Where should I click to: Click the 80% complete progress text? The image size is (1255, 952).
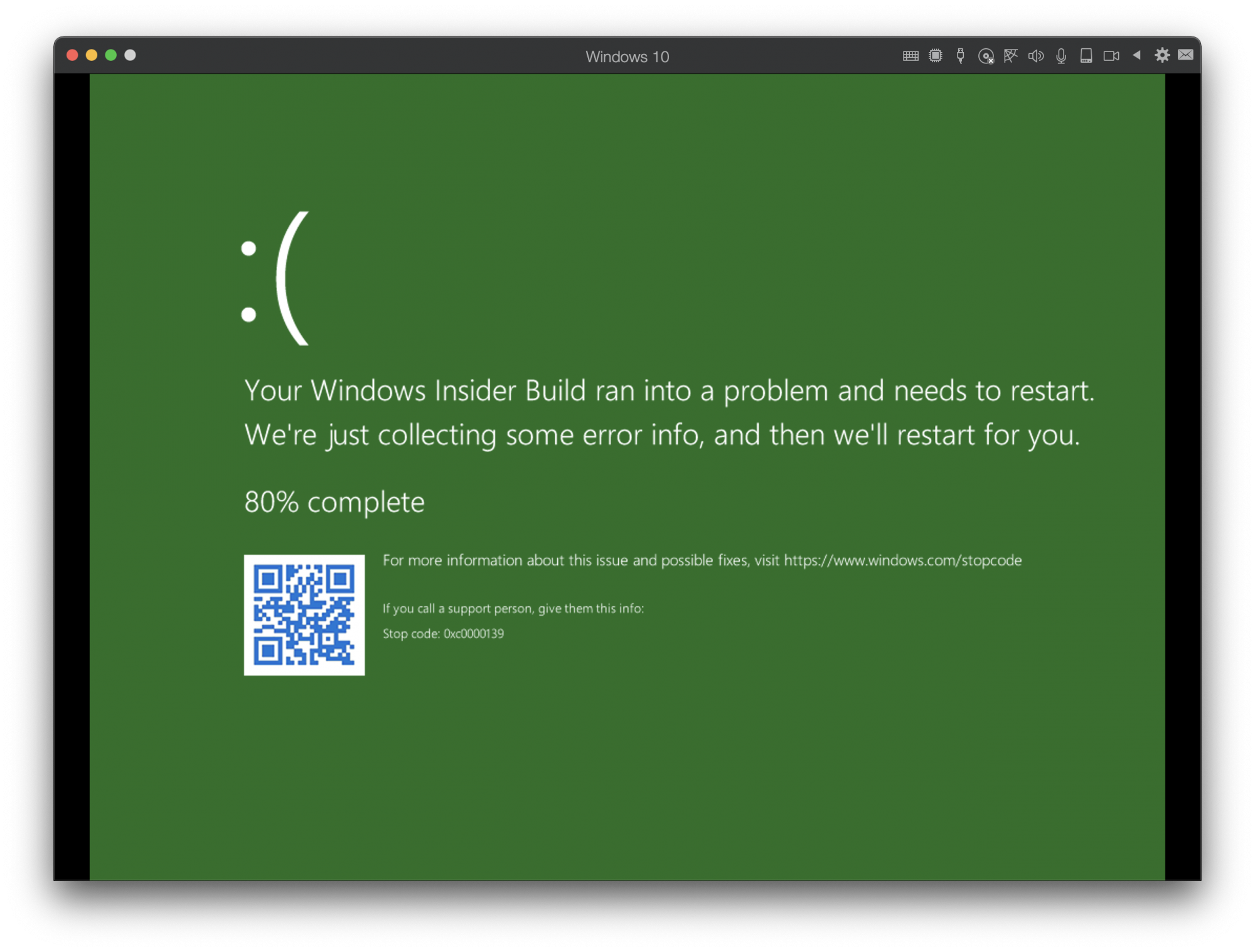[x=334, y=502]
